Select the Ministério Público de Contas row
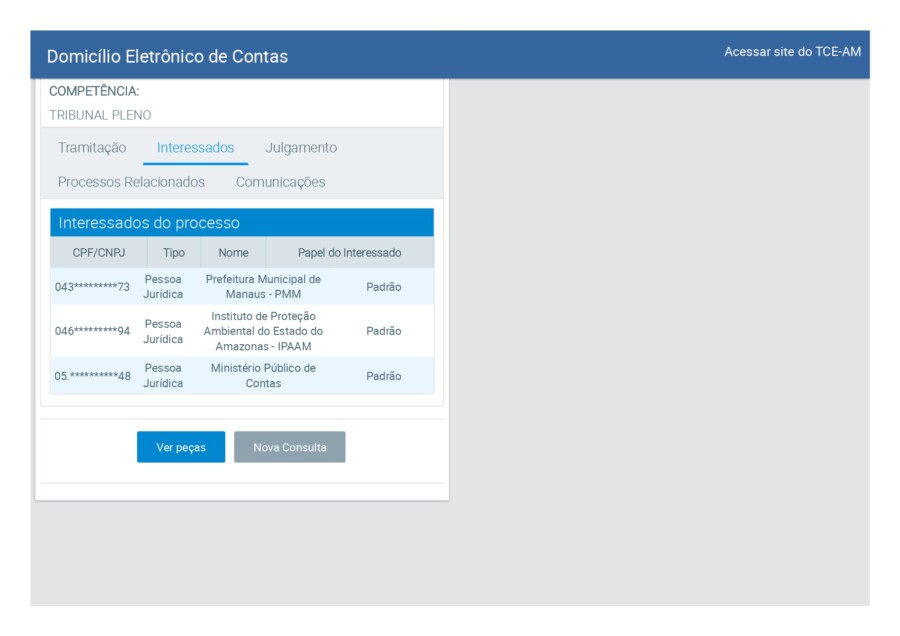 coord(263,376)
